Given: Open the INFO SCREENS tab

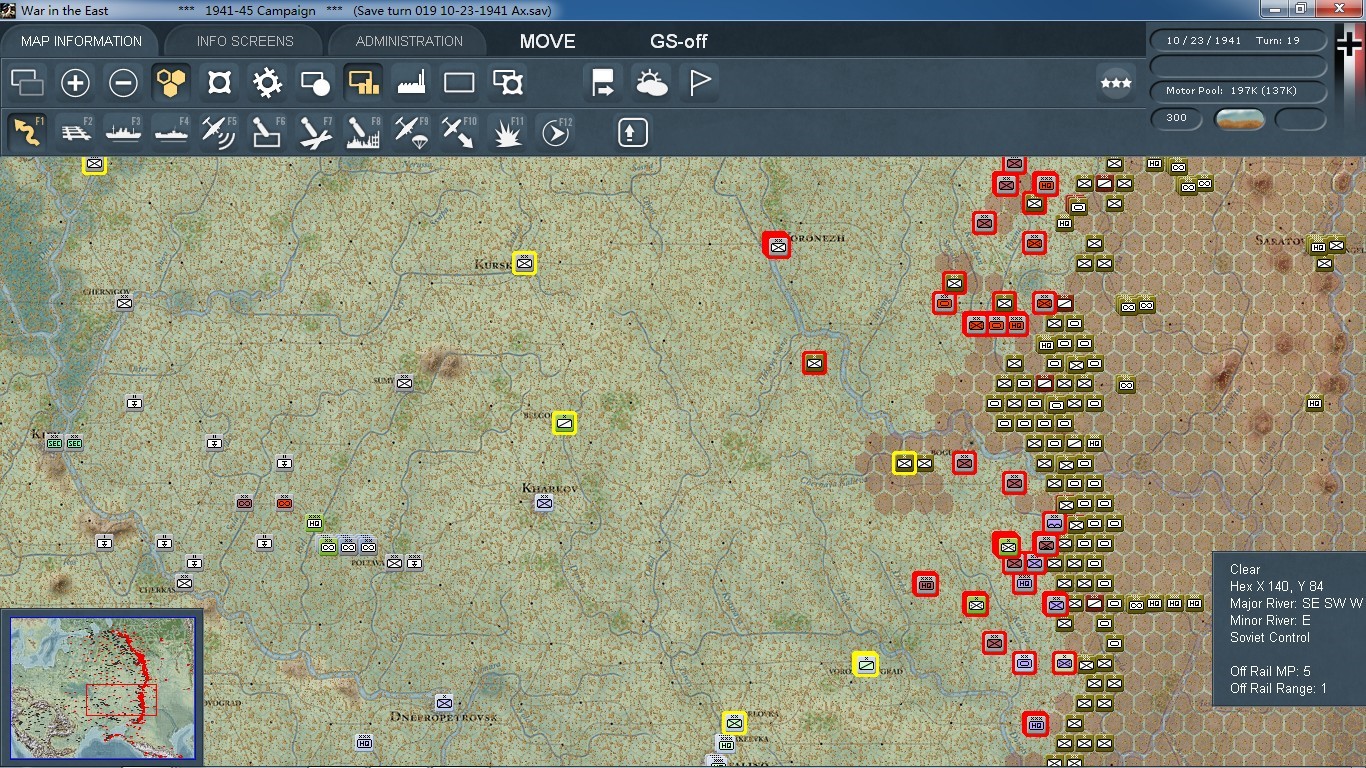Looking at the screenshot, I should [245, 41].
